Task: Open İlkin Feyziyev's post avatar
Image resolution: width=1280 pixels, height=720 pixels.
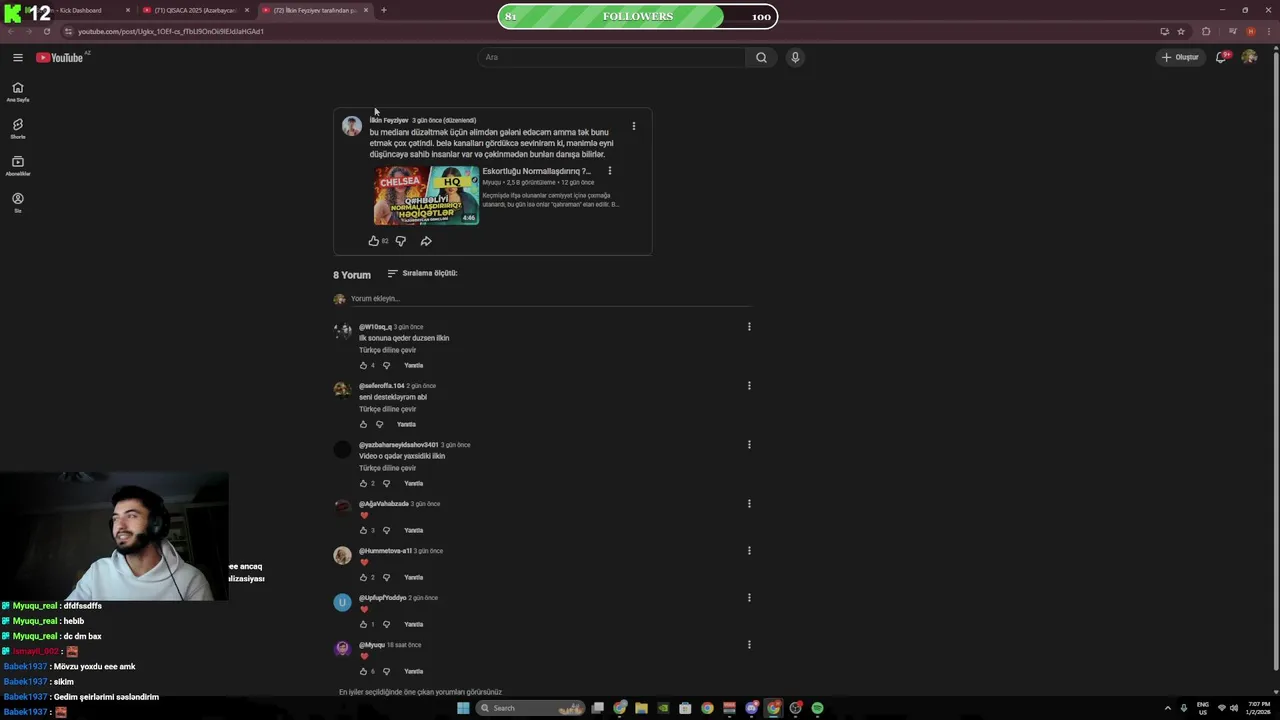Action: [x=352, y=126]
